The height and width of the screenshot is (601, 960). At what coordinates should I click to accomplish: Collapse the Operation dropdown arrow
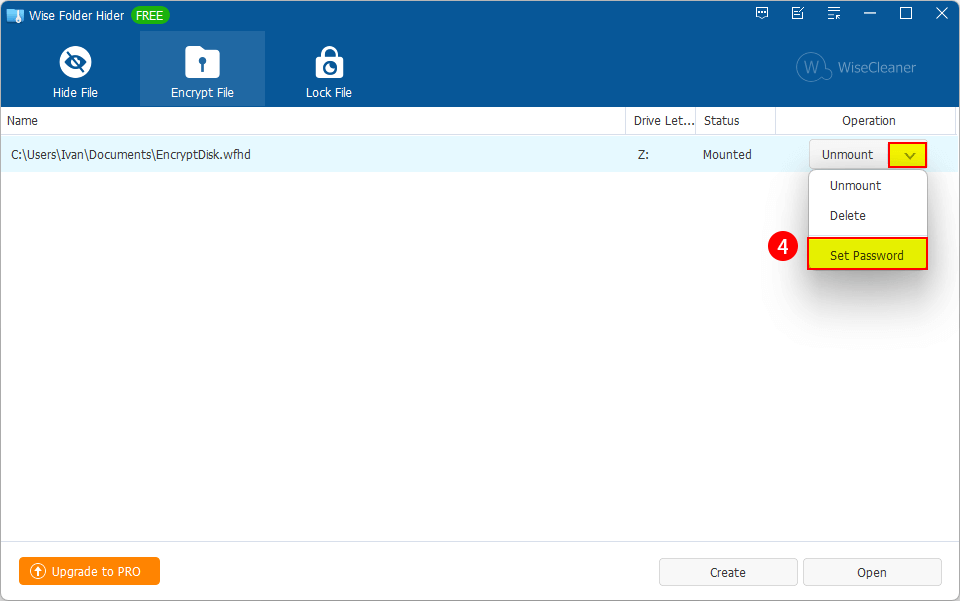click(908, 155)
